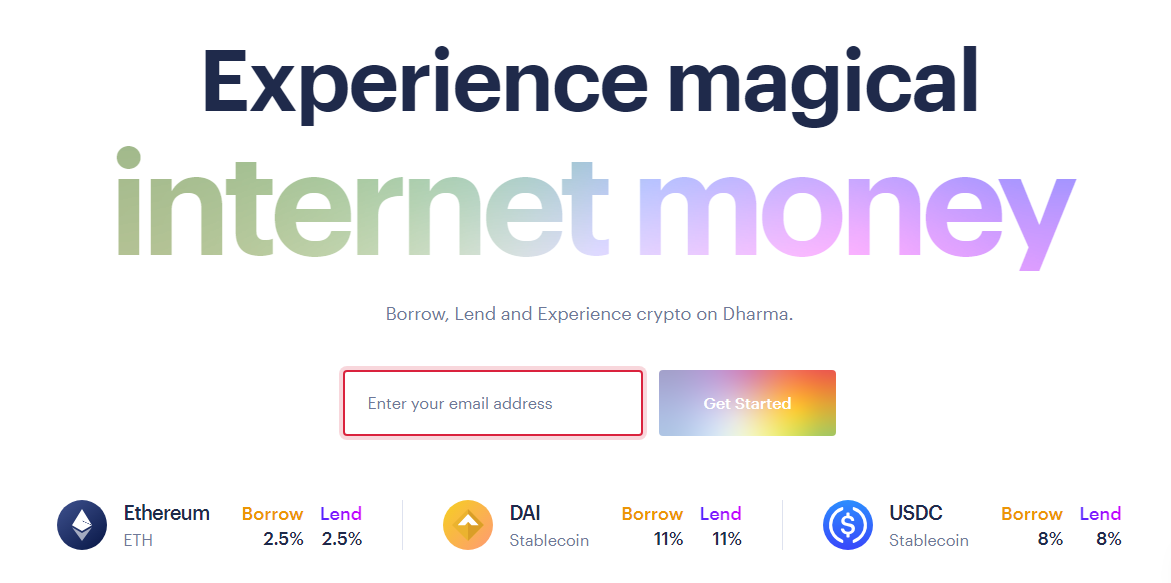The image size is (1171, 583).
Task: Click the DAI asset name
Action: [x=525, y=513]
